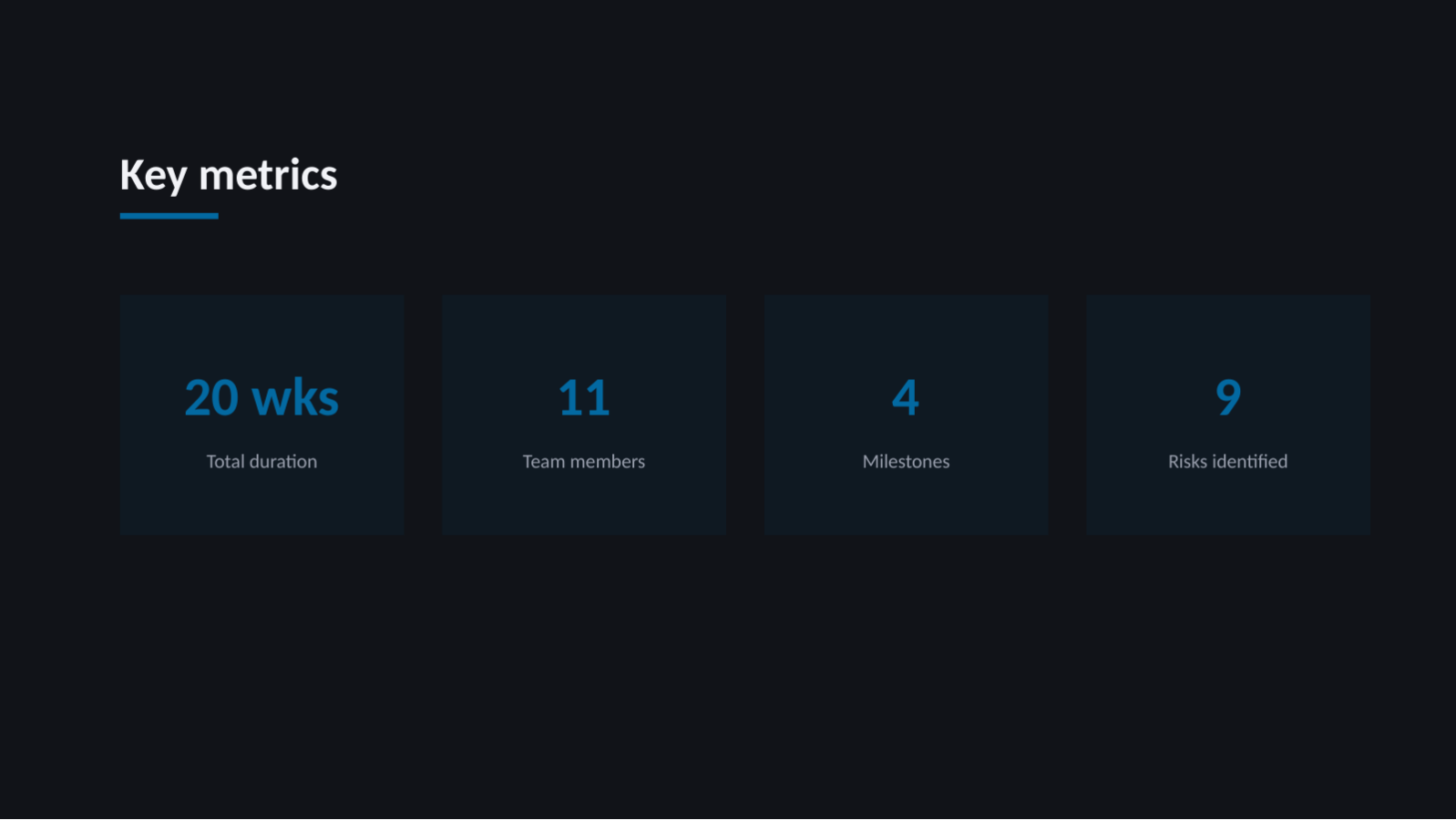This screenshot has height=820, width=1456.
Task: Select the "9" metric value
Action: tap(1228, 397)
